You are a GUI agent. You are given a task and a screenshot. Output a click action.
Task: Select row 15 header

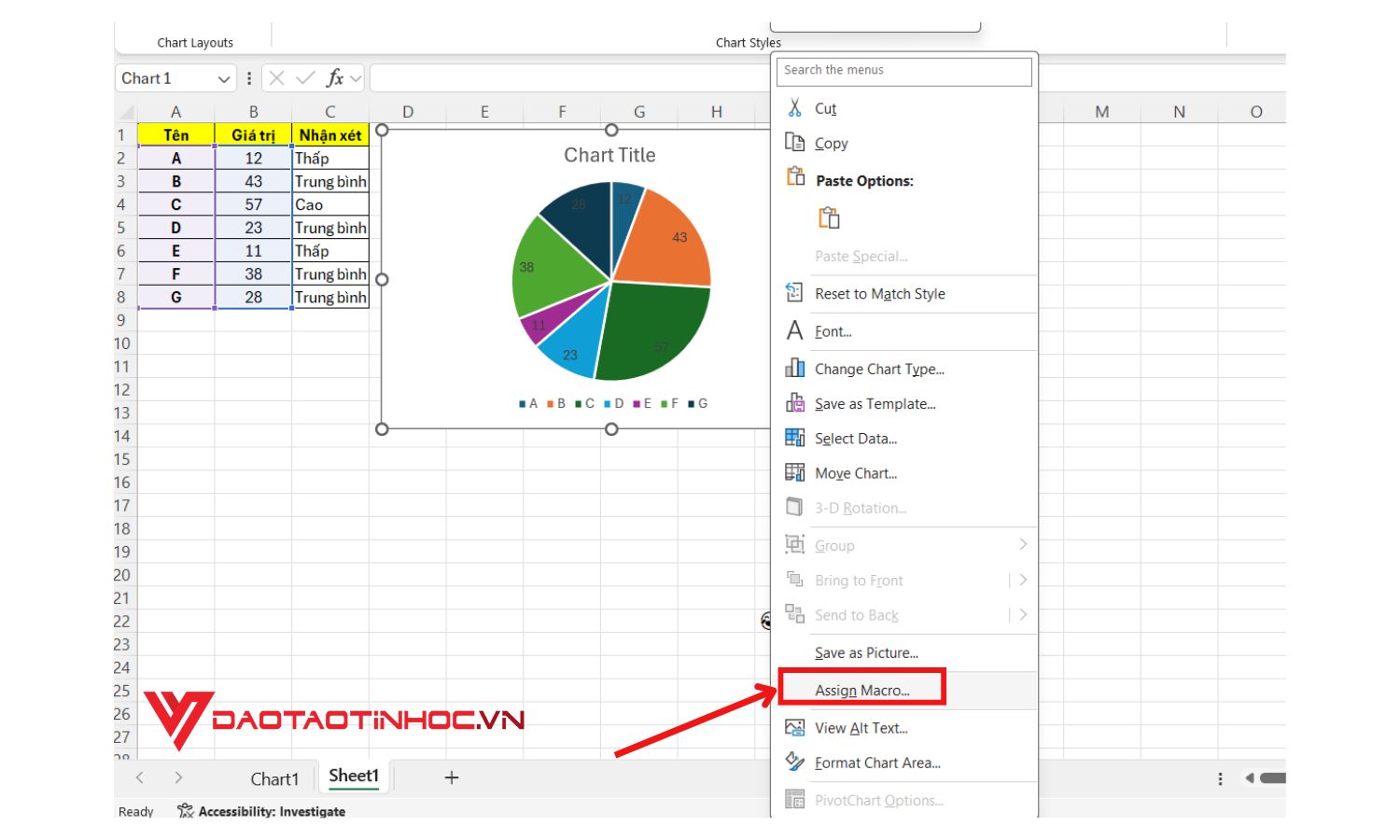pos(122,459)
